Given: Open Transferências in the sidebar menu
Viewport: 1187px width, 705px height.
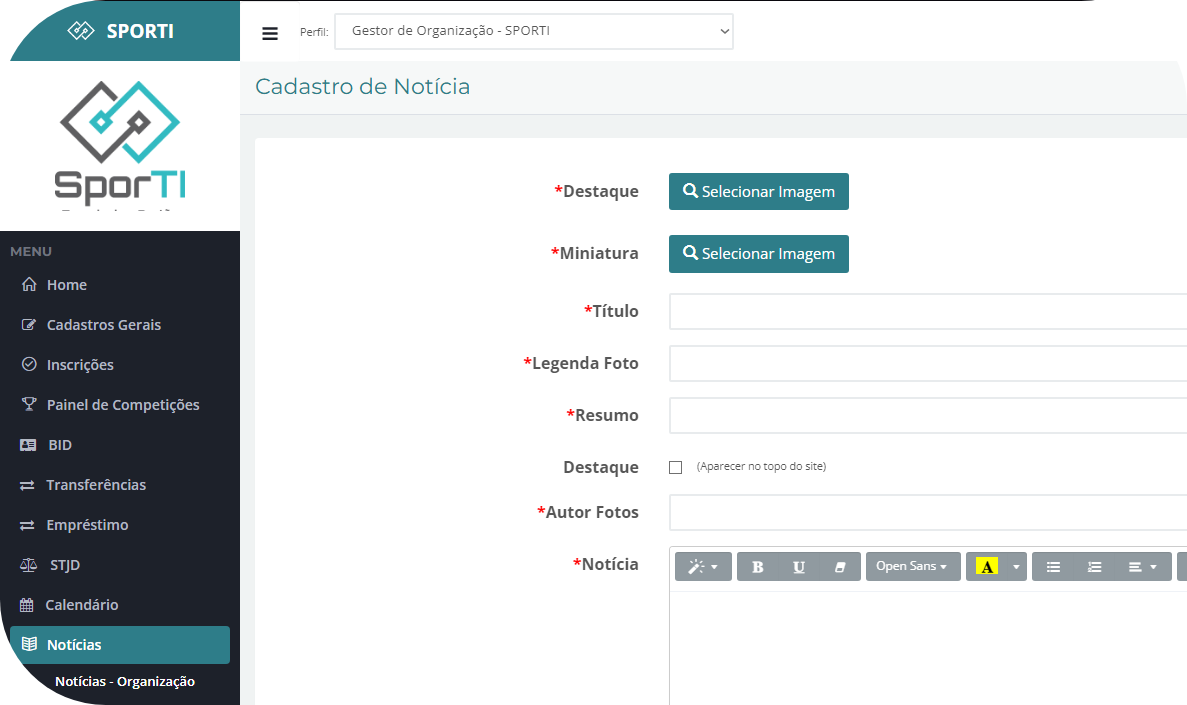Looking at the screenshot, I should (96, 485).
